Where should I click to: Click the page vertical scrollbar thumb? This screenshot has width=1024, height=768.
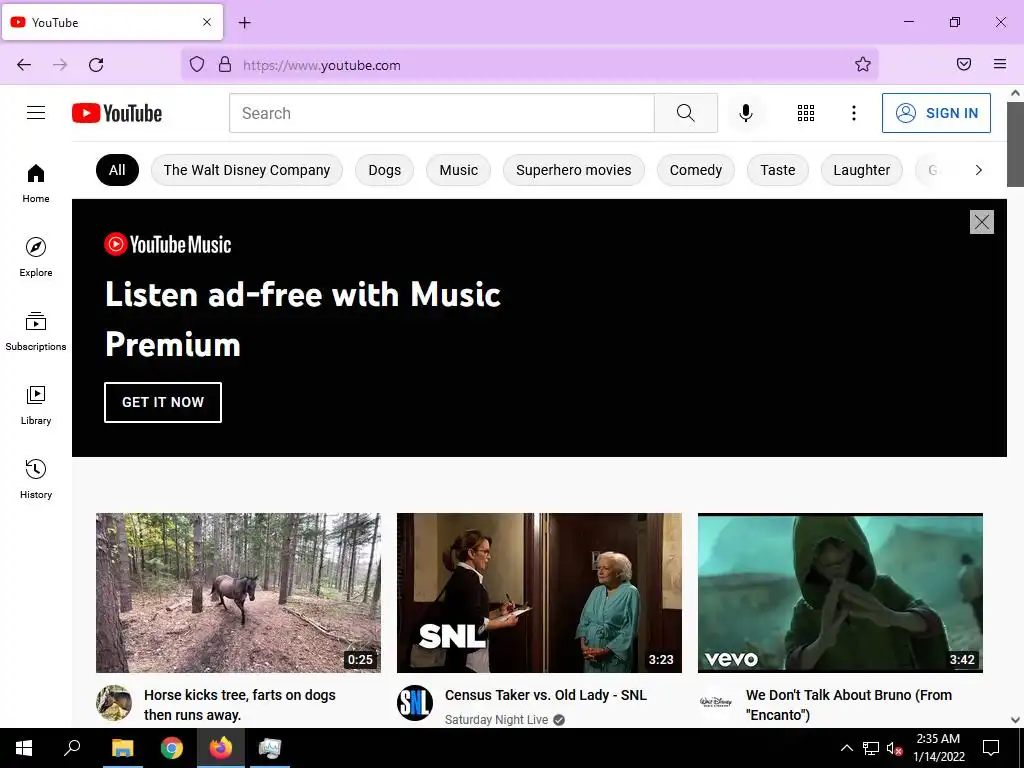click(1016, 144)
